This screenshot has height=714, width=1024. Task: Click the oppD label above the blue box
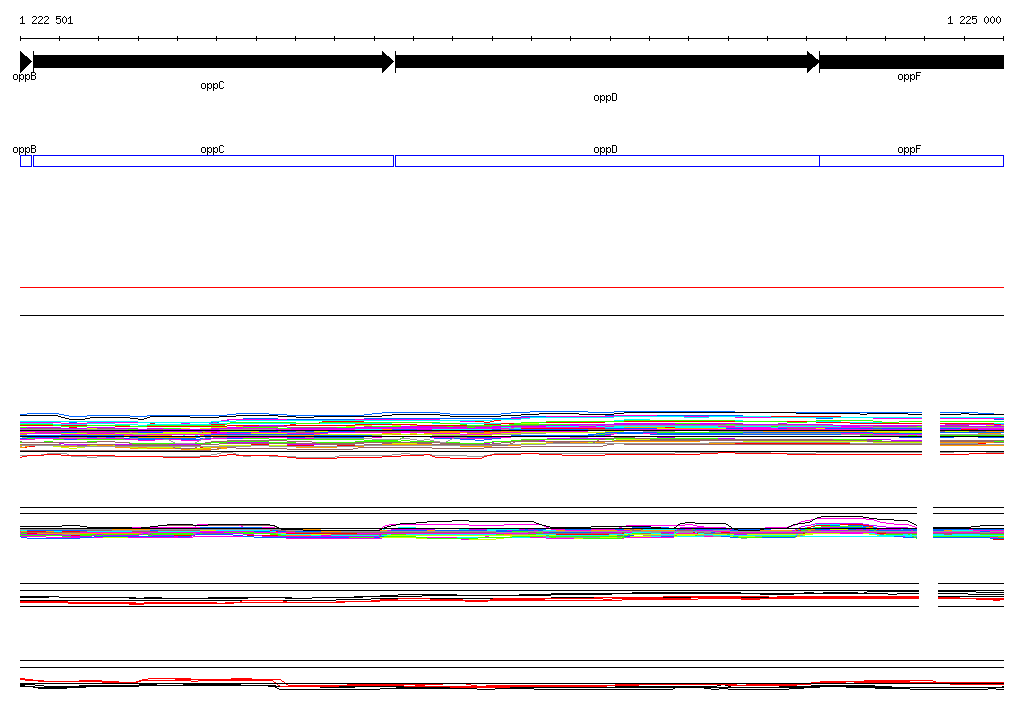pyautogui.click(x=605, y=150)
